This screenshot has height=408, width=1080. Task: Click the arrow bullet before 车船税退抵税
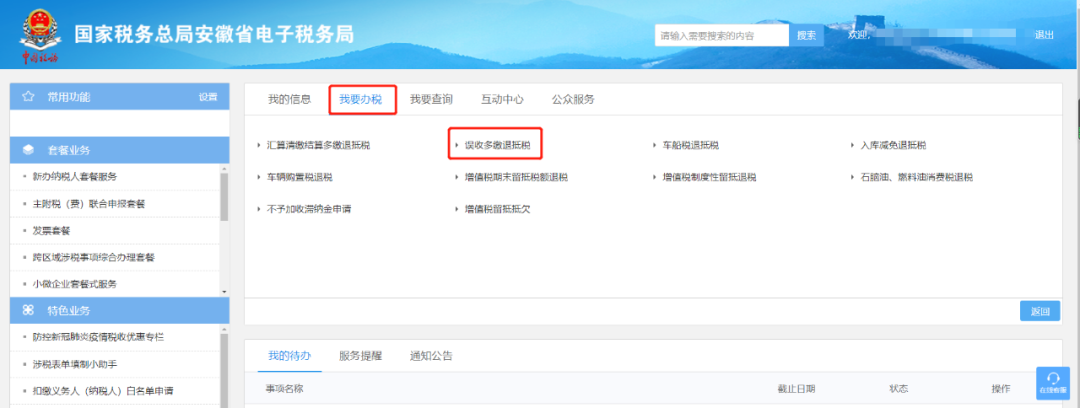(654, 145)
